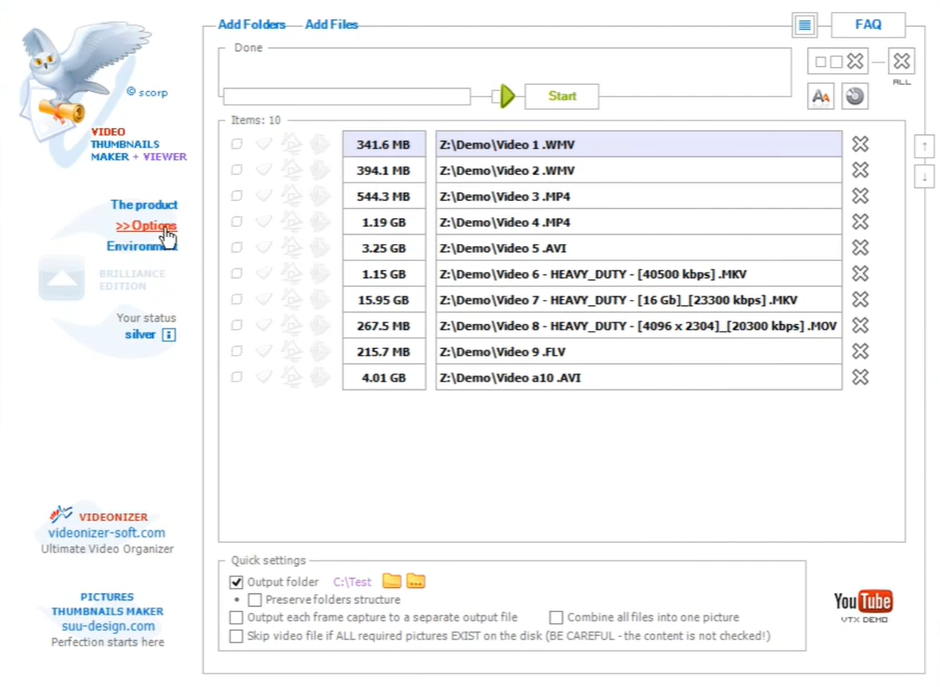Viewport: 940px width, 687px height.
Task: Enable Combine all files into one picture
Action: click(x=556, y=617)
